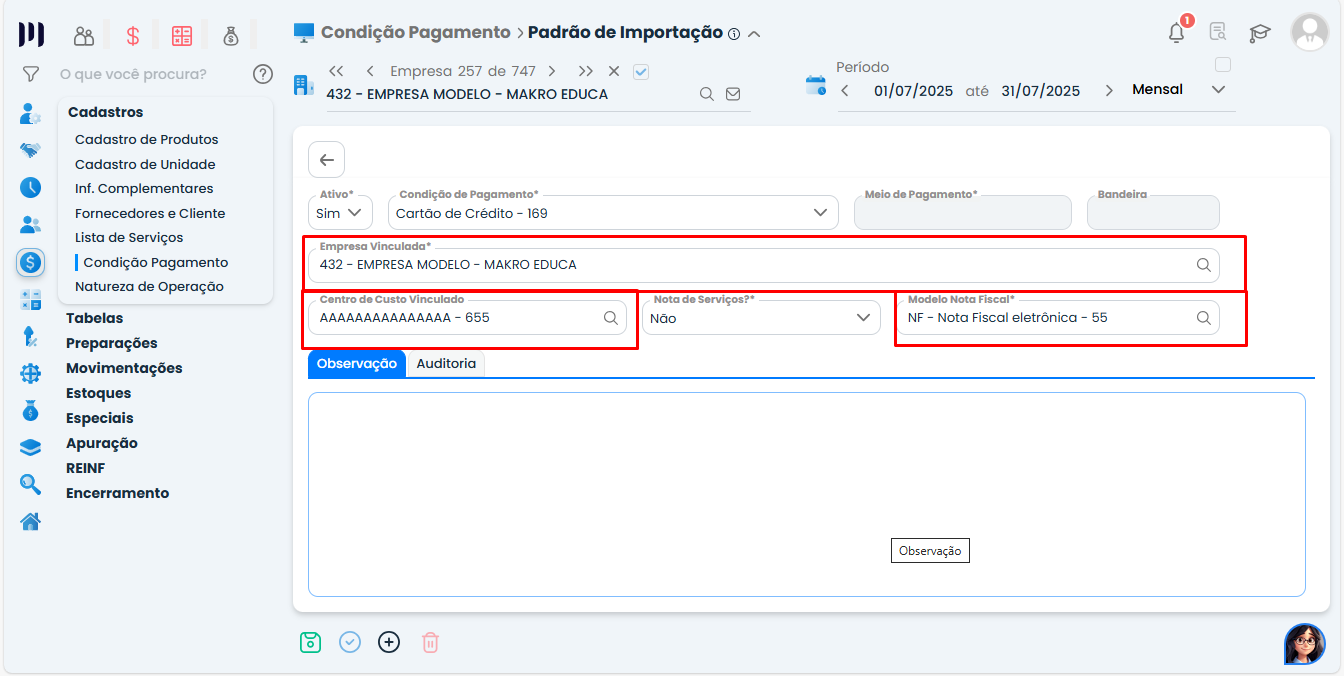Select the red dollar sign module icon
The width and height of the screenshot is (1344, 676).
[x=132, y=33]
